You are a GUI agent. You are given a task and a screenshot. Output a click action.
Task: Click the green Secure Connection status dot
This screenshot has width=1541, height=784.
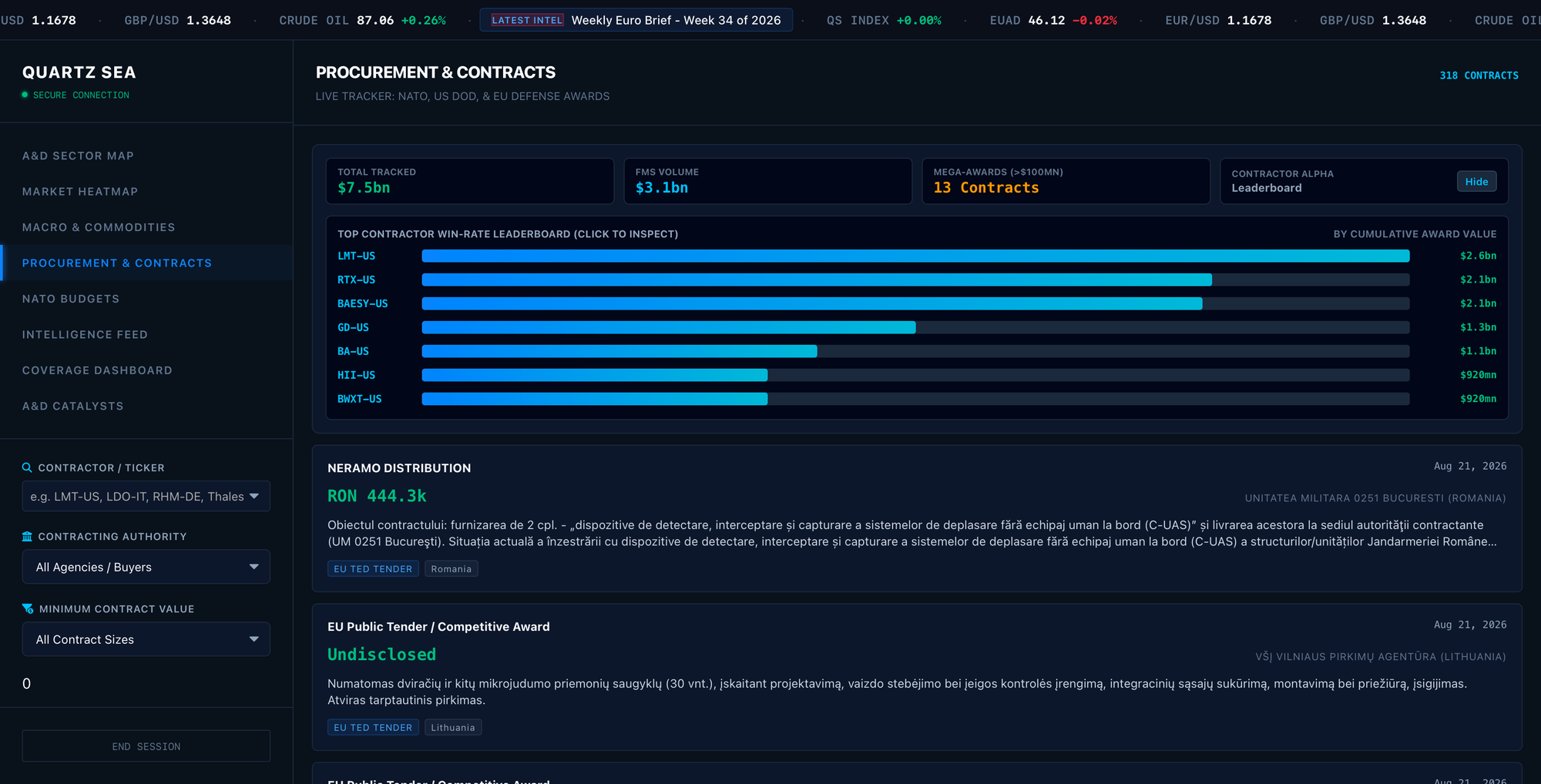25,95
